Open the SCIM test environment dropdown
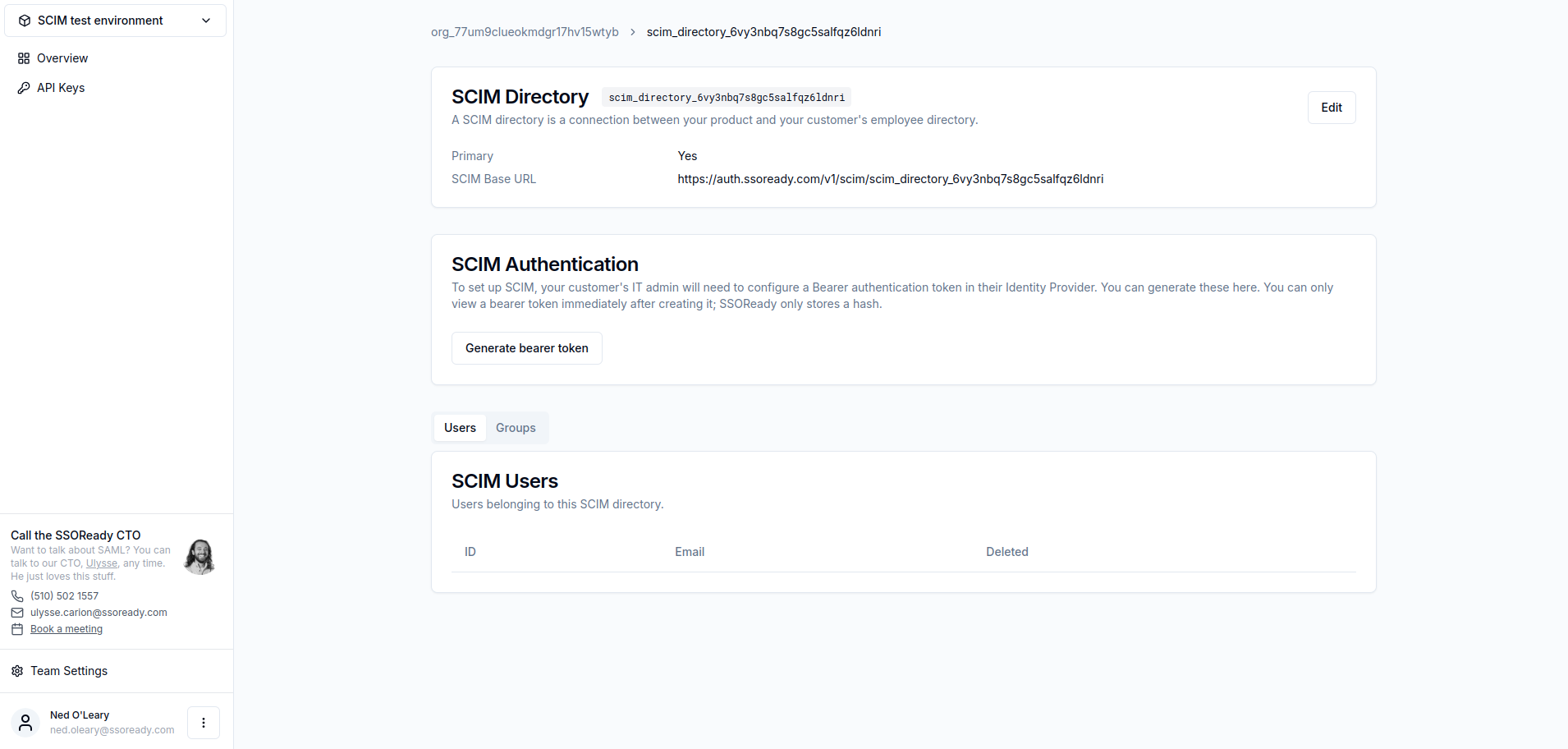Image resolution: width=1568 pixels, height=749 pixels. [115, 21]
